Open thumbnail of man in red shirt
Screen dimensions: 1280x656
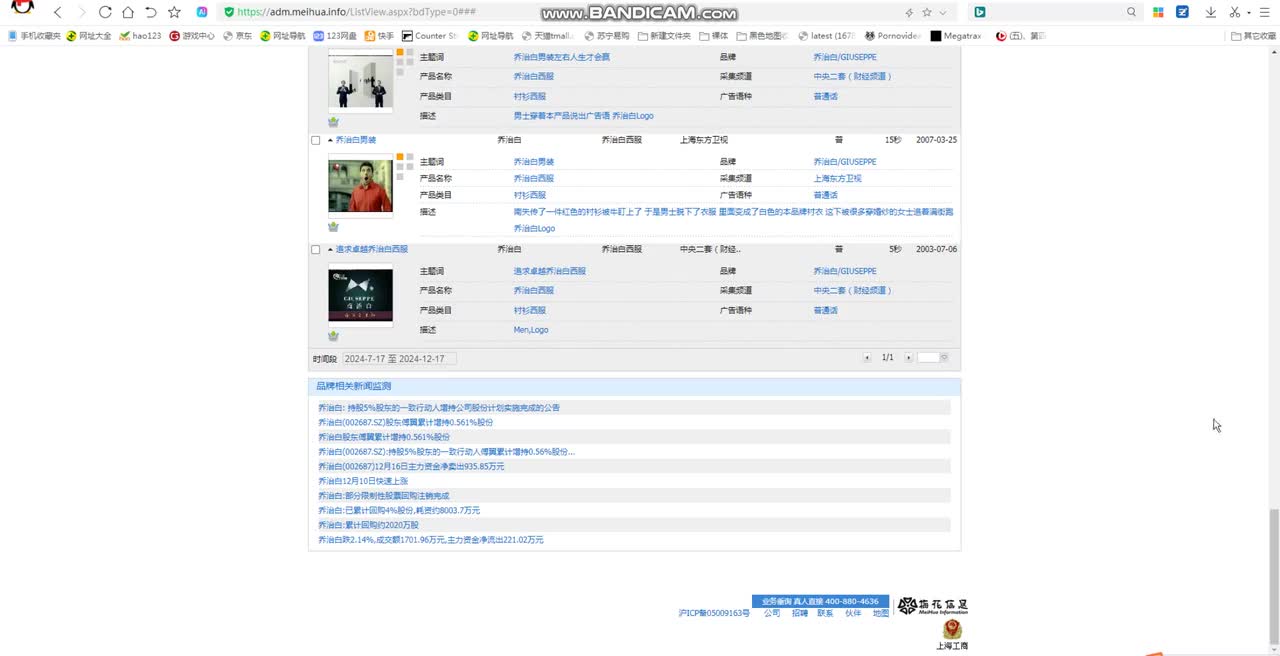click(x=360, y=187)
